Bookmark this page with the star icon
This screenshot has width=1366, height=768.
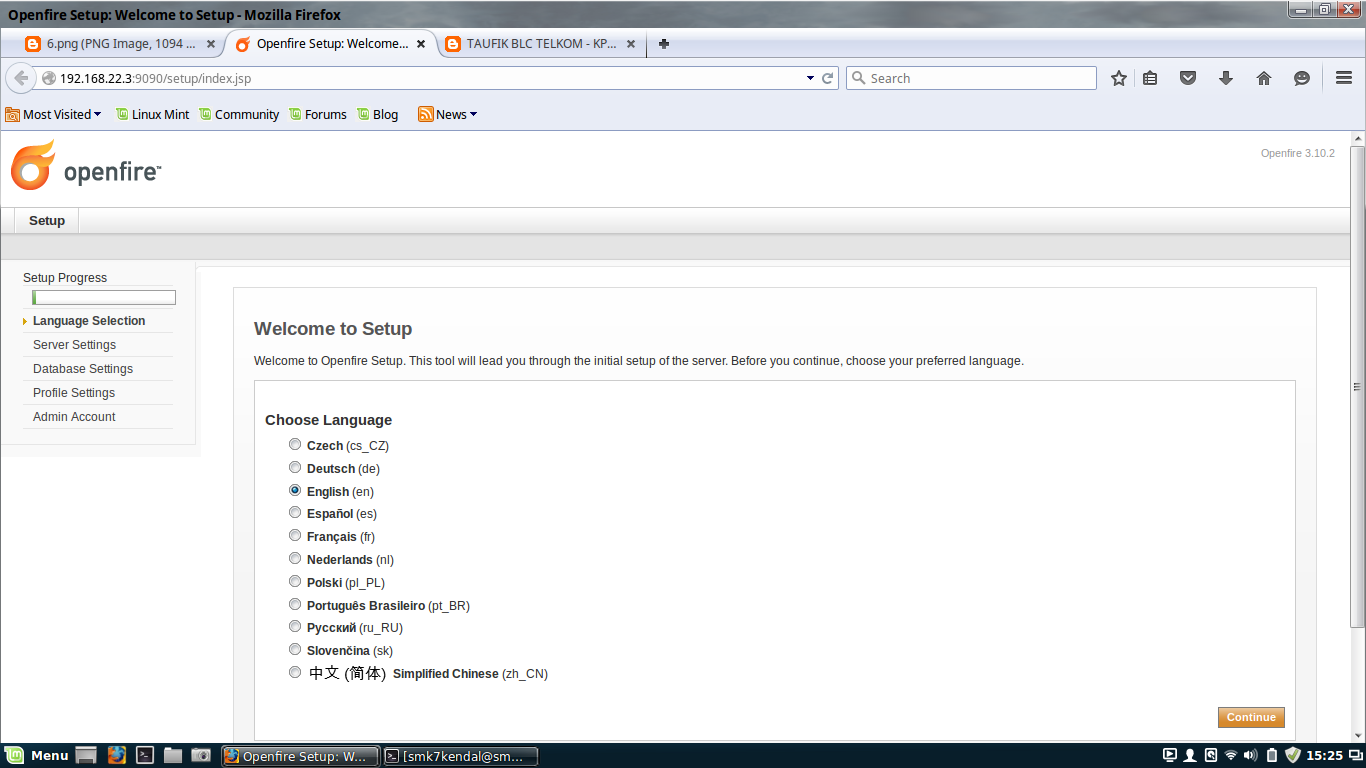pos(1119,78)
